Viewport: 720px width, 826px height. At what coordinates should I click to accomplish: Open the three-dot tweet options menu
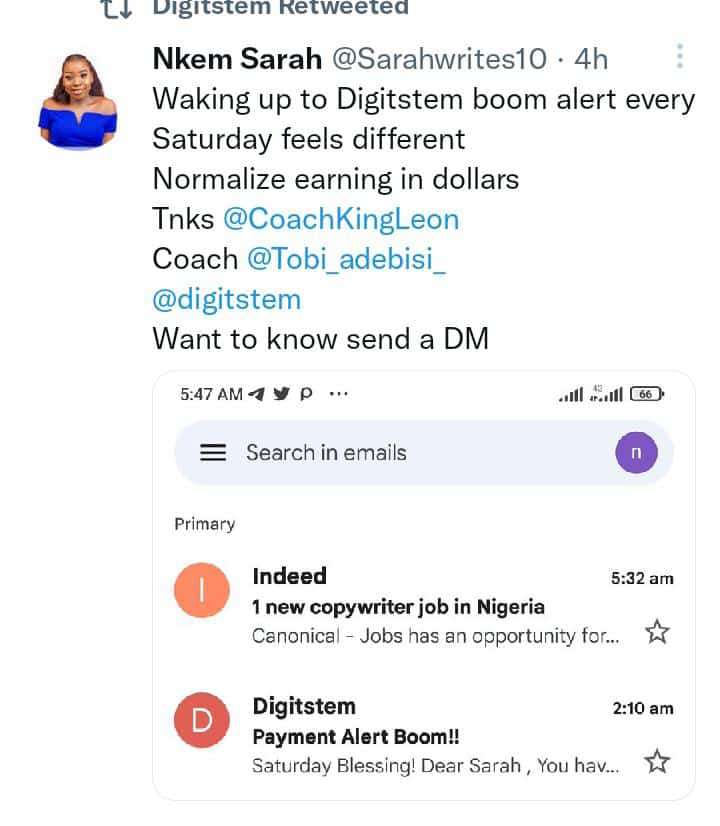coord(680,56)
